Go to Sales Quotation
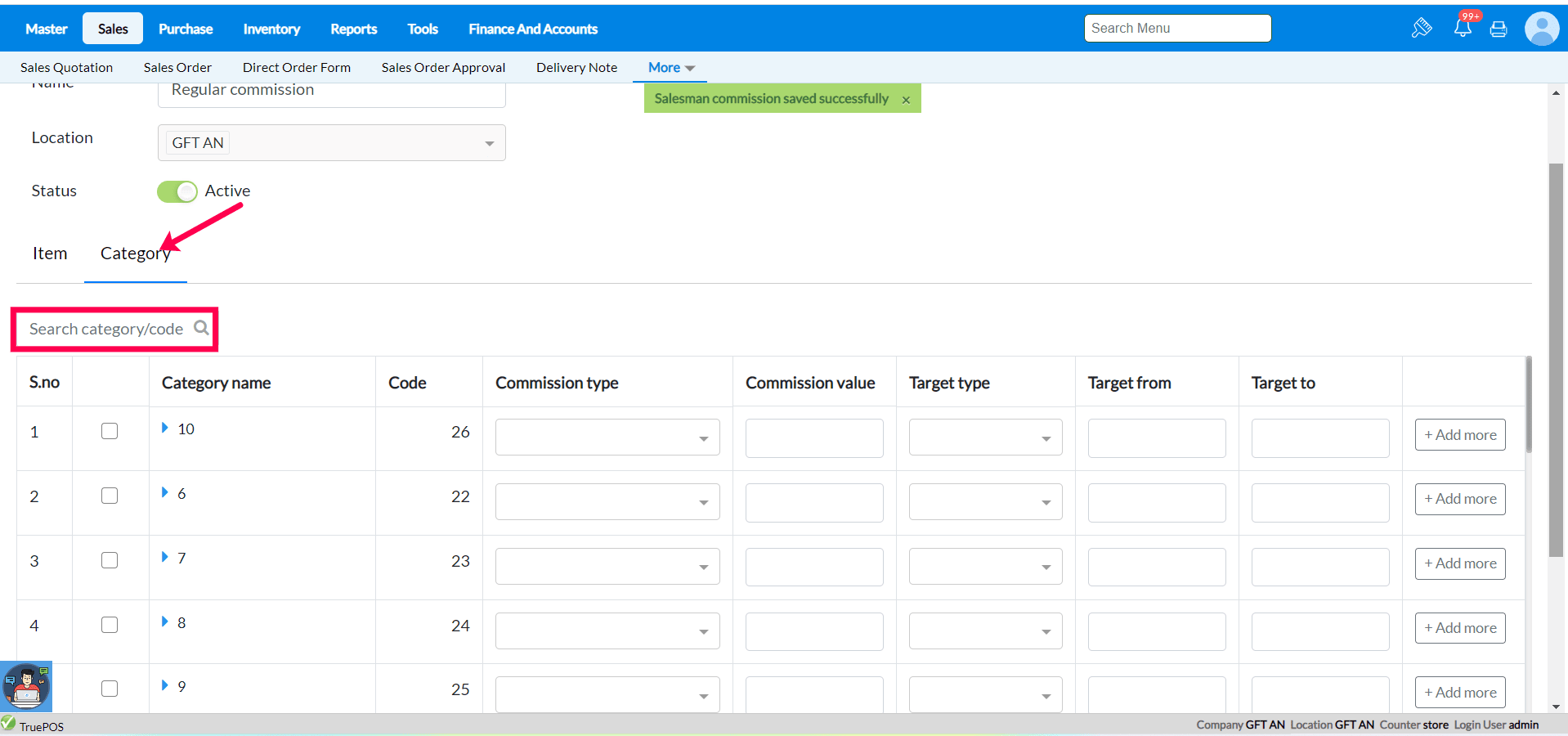This screenshot has width=1568, height=736. tap(66, 68)
